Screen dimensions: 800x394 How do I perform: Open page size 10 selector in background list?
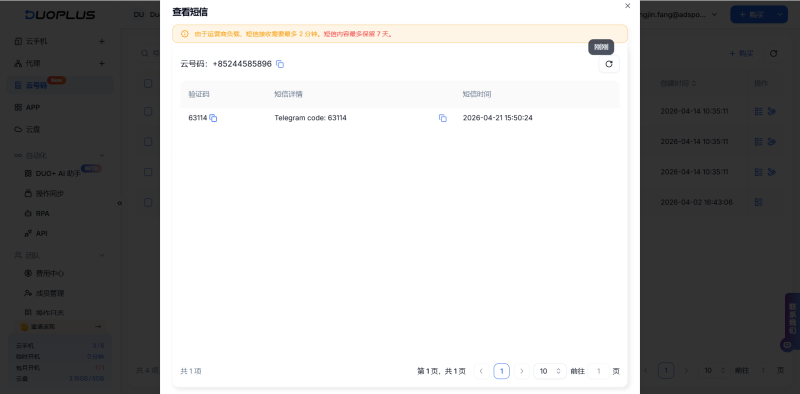(x=714, y=371)
